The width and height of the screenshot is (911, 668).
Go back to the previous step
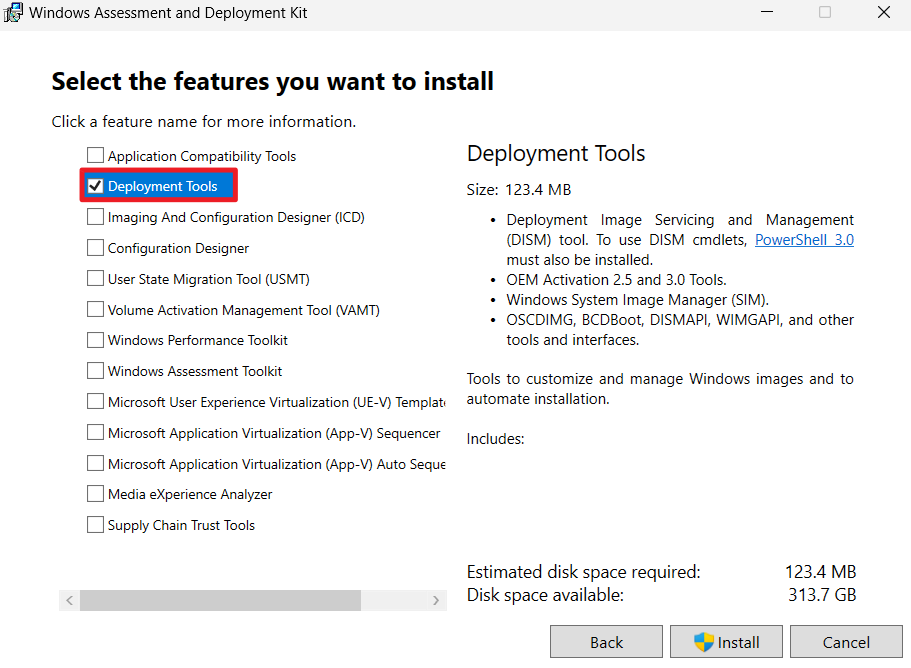tap(606, 641)
